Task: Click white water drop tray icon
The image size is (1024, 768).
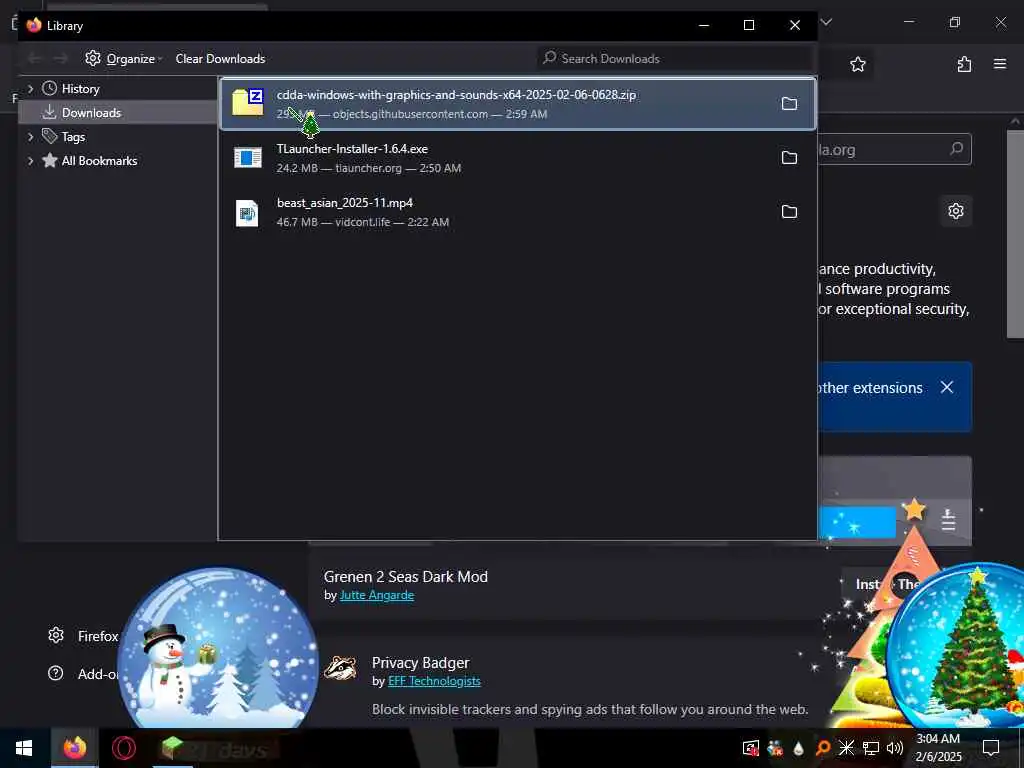Action: (798, 748)
